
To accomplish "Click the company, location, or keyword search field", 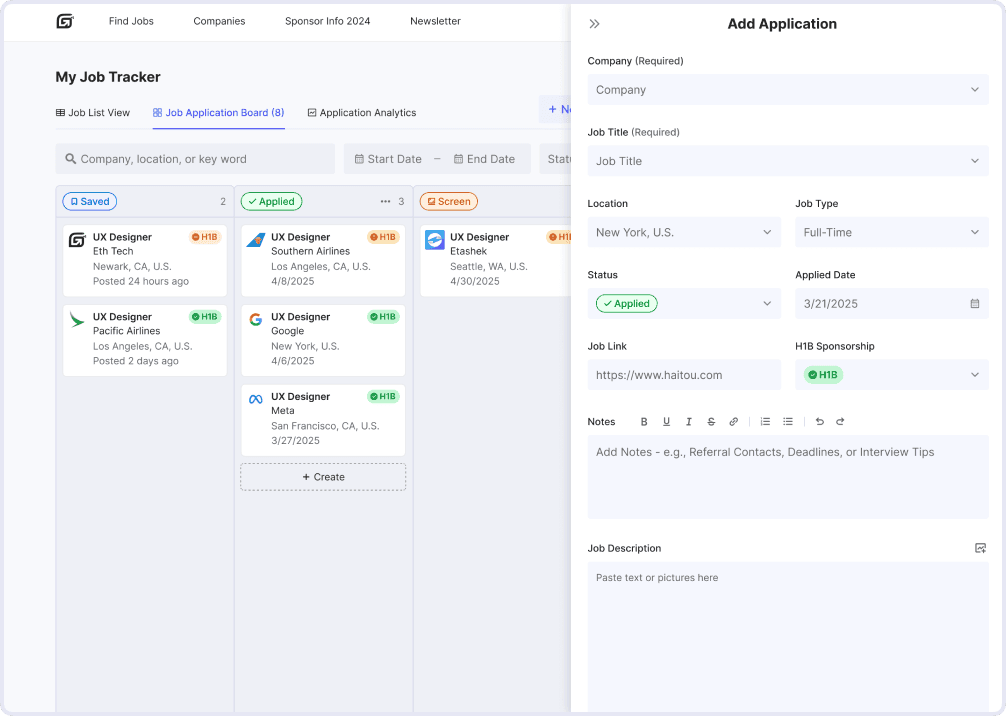I will 195,158.
